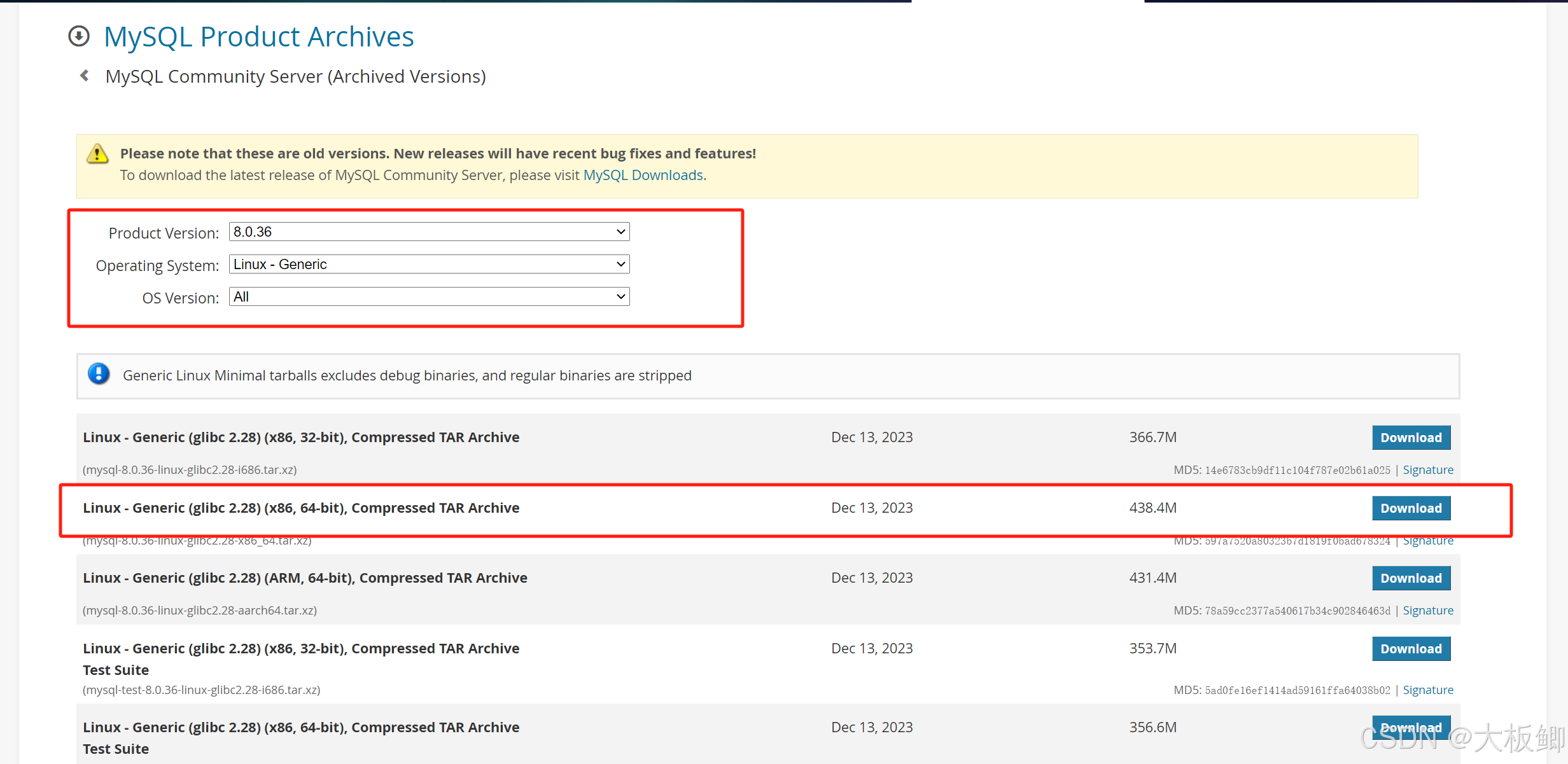This screenshot has width=1568, height=764.
Task: Open the Product Version dropdown
Action: pos(429,232)
